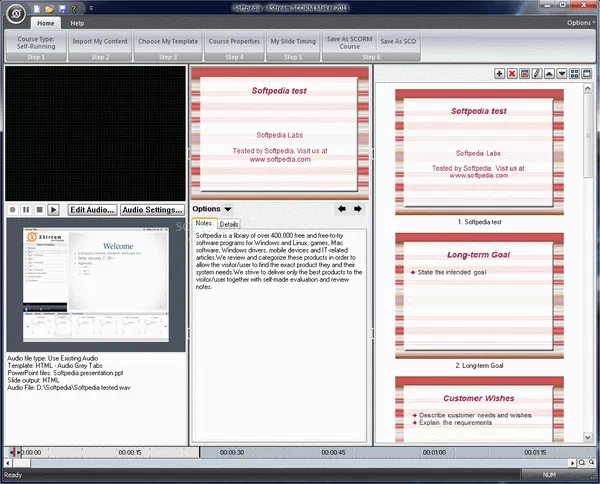Click the timeline scroll left arrow
Viewport: 600px width, 484px height.
pos(8,463)
